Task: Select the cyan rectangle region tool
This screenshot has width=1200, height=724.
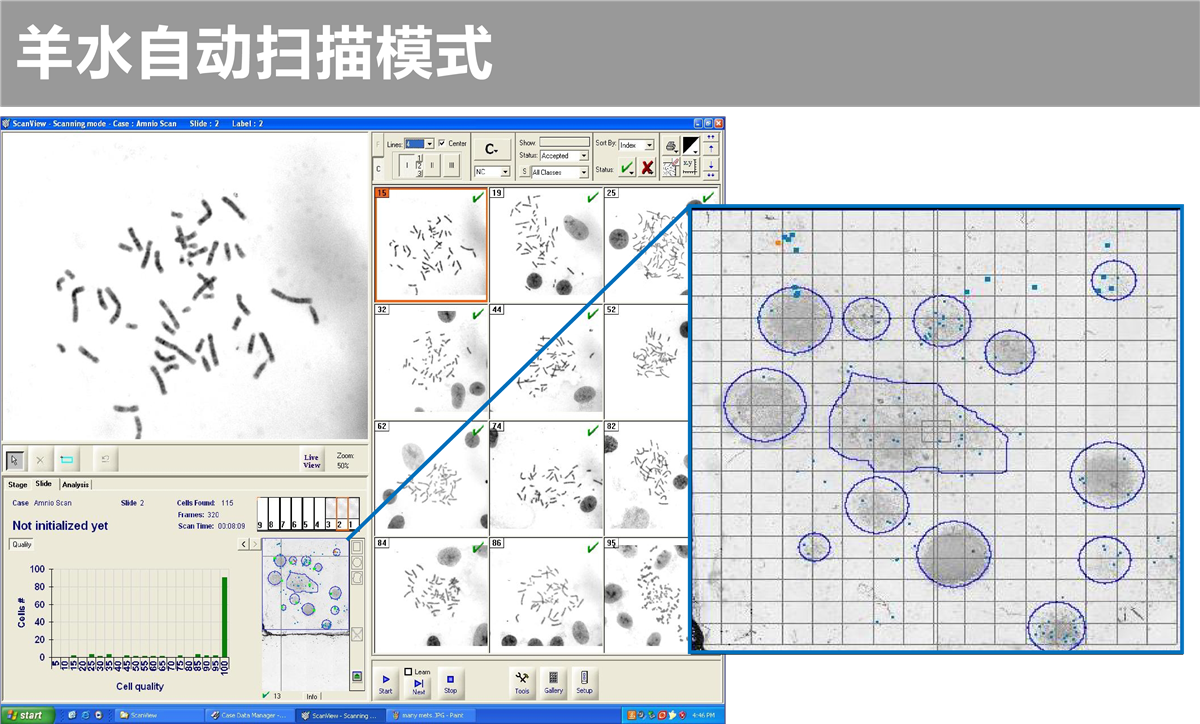Action: coord(67,460)
